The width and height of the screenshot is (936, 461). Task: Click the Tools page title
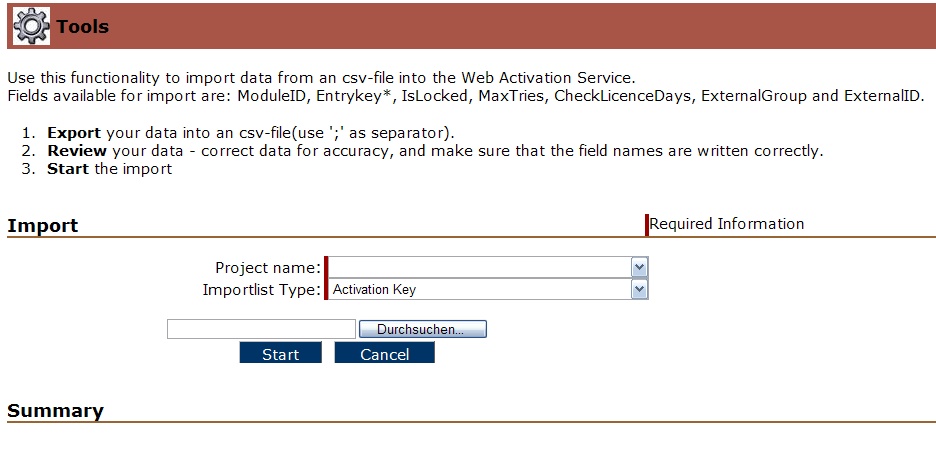point(83,27)
